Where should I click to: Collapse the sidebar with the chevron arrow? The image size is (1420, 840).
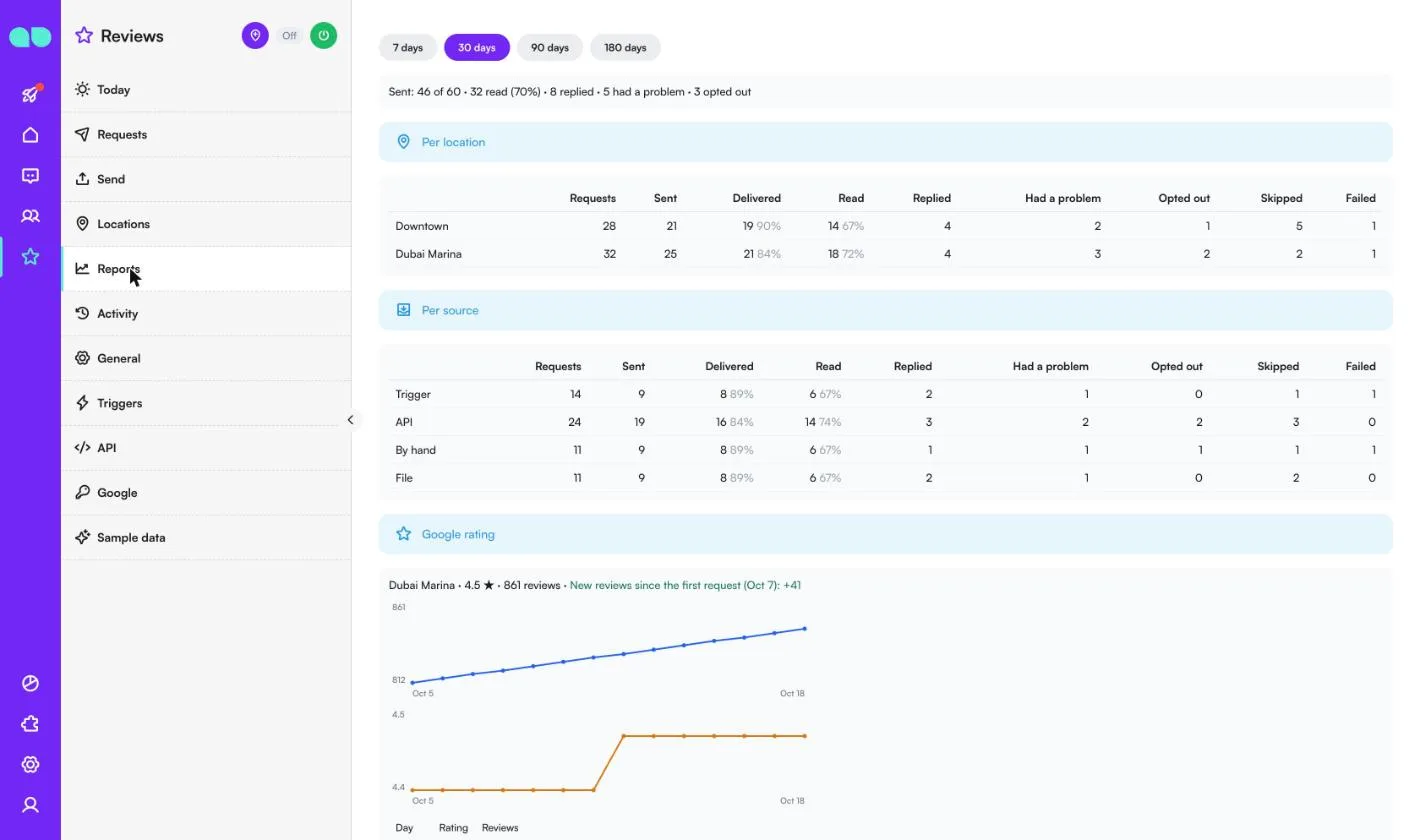click(350, 420)
